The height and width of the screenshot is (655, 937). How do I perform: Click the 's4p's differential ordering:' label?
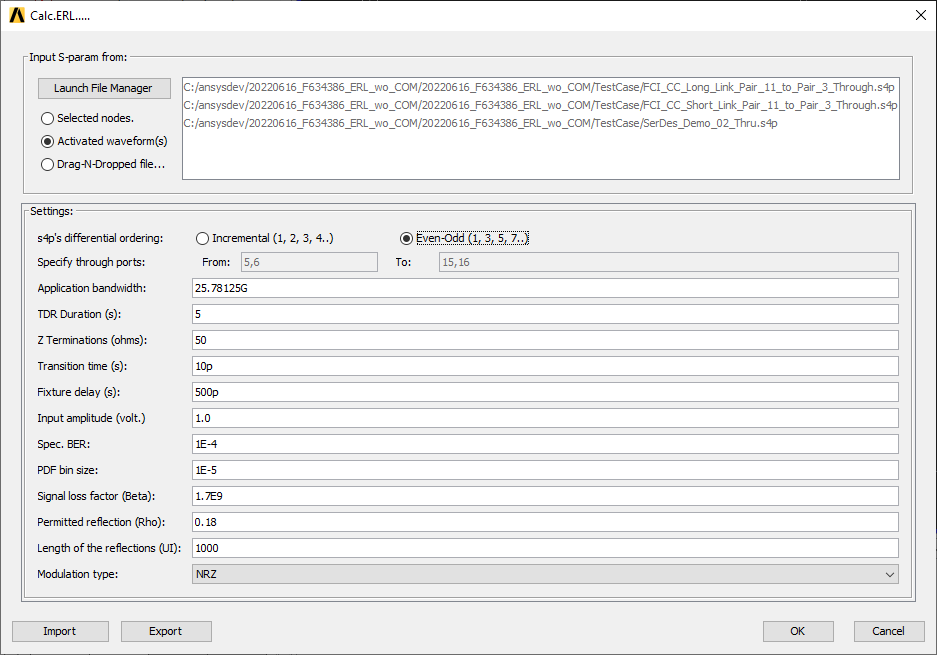(x=100, y=238)
